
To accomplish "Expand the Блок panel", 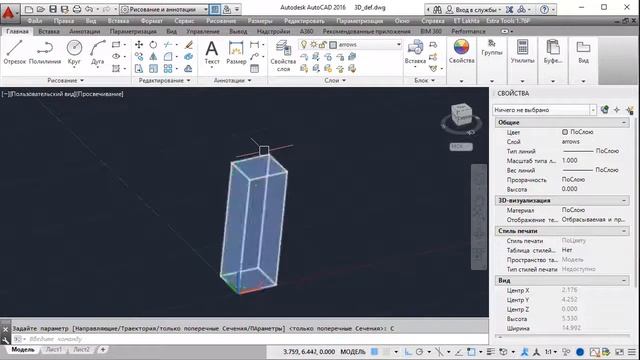I will click(x=424, y=80).
